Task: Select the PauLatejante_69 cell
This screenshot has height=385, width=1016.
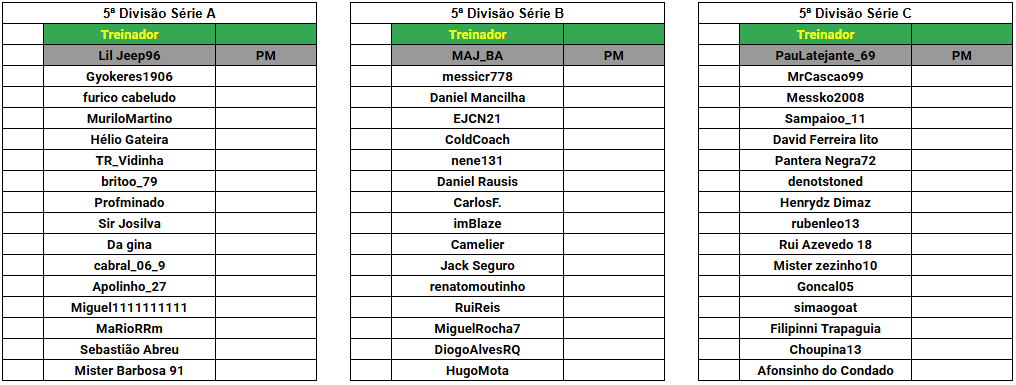Action: click(826, 56)
